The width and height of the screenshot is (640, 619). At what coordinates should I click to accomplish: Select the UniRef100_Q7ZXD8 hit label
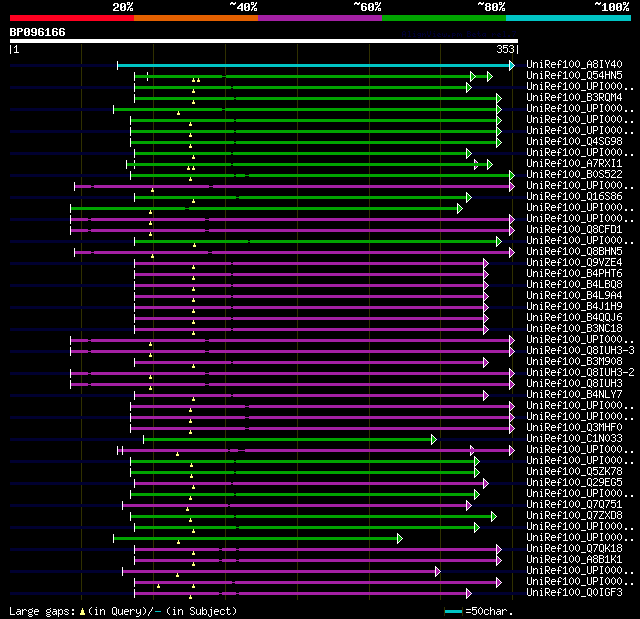(574, 516)
